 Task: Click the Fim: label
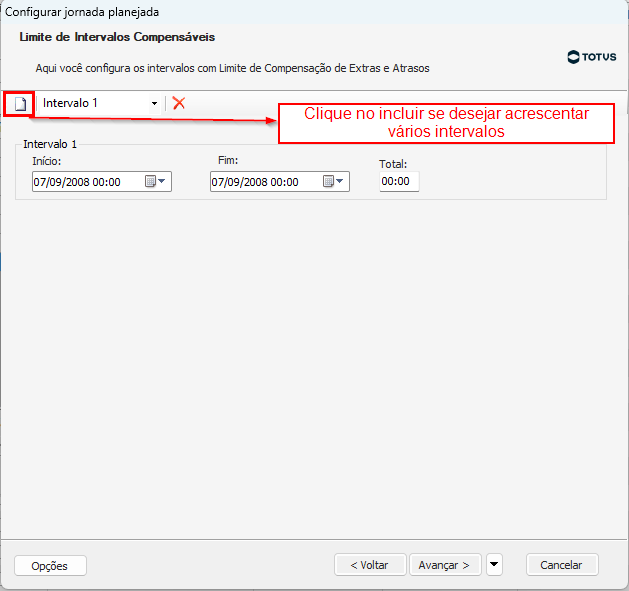click(228, 160)
